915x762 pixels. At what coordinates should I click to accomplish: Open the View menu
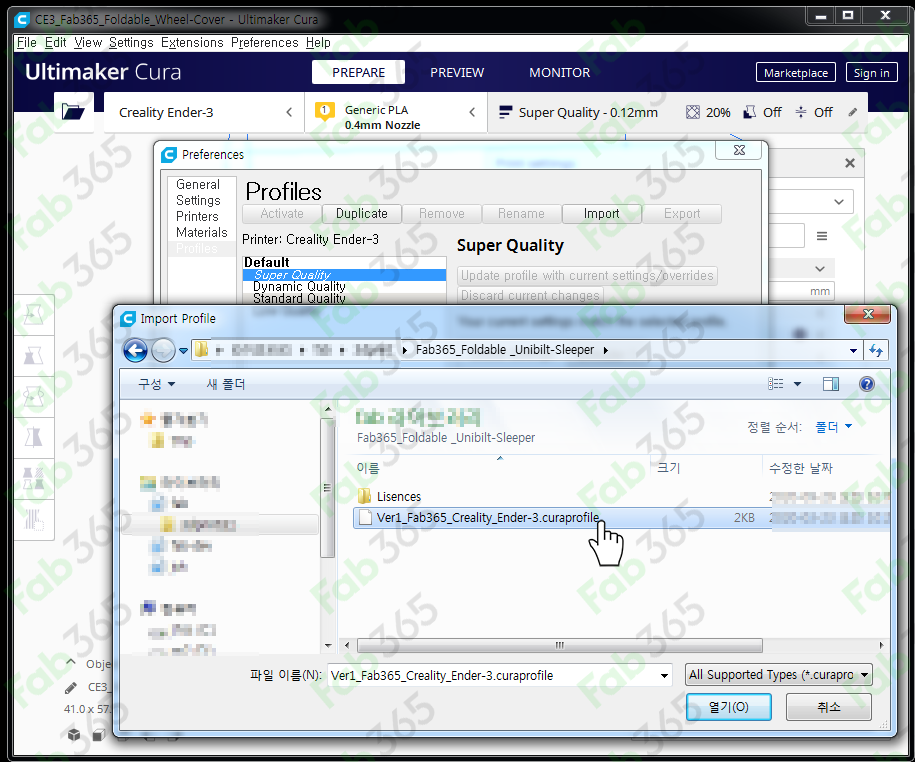coord(88,43)
